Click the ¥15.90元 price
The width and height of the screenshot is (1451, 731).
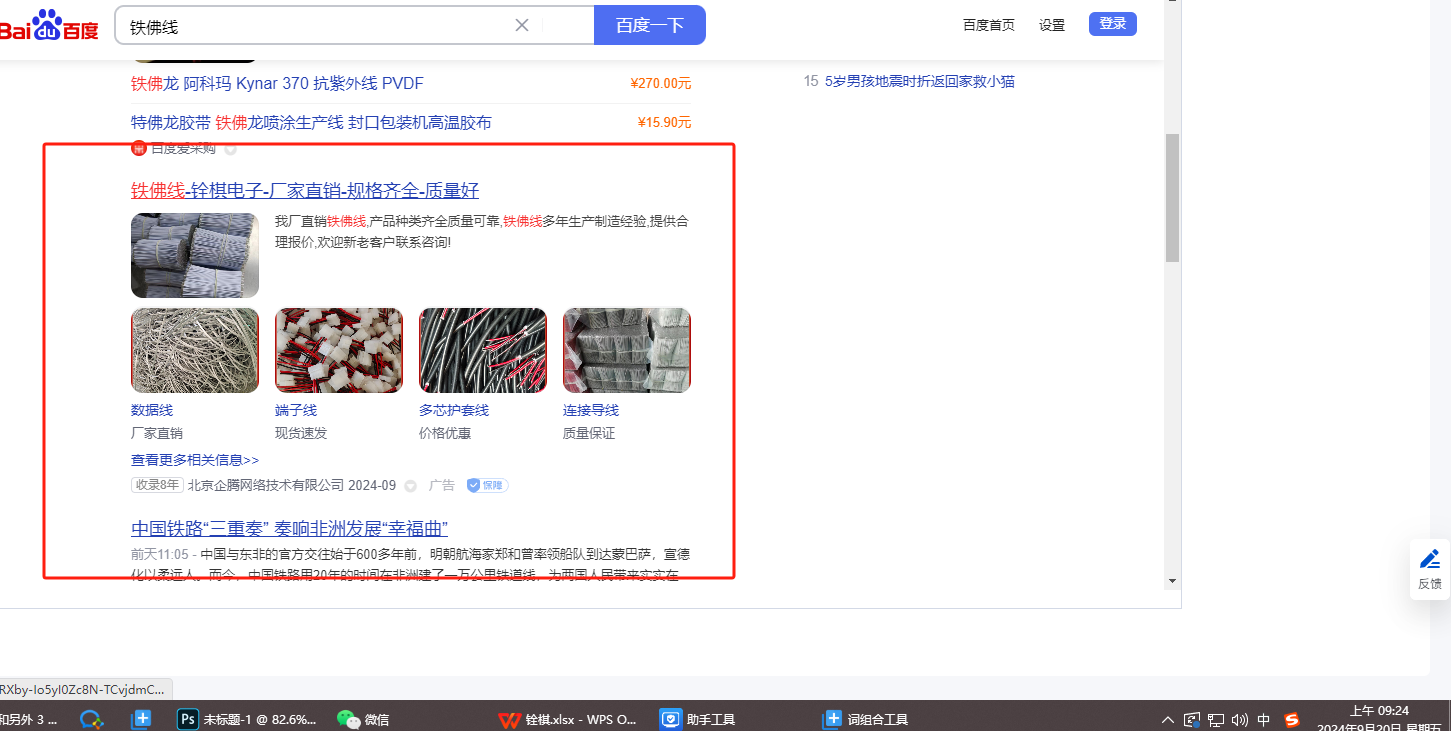664,123
